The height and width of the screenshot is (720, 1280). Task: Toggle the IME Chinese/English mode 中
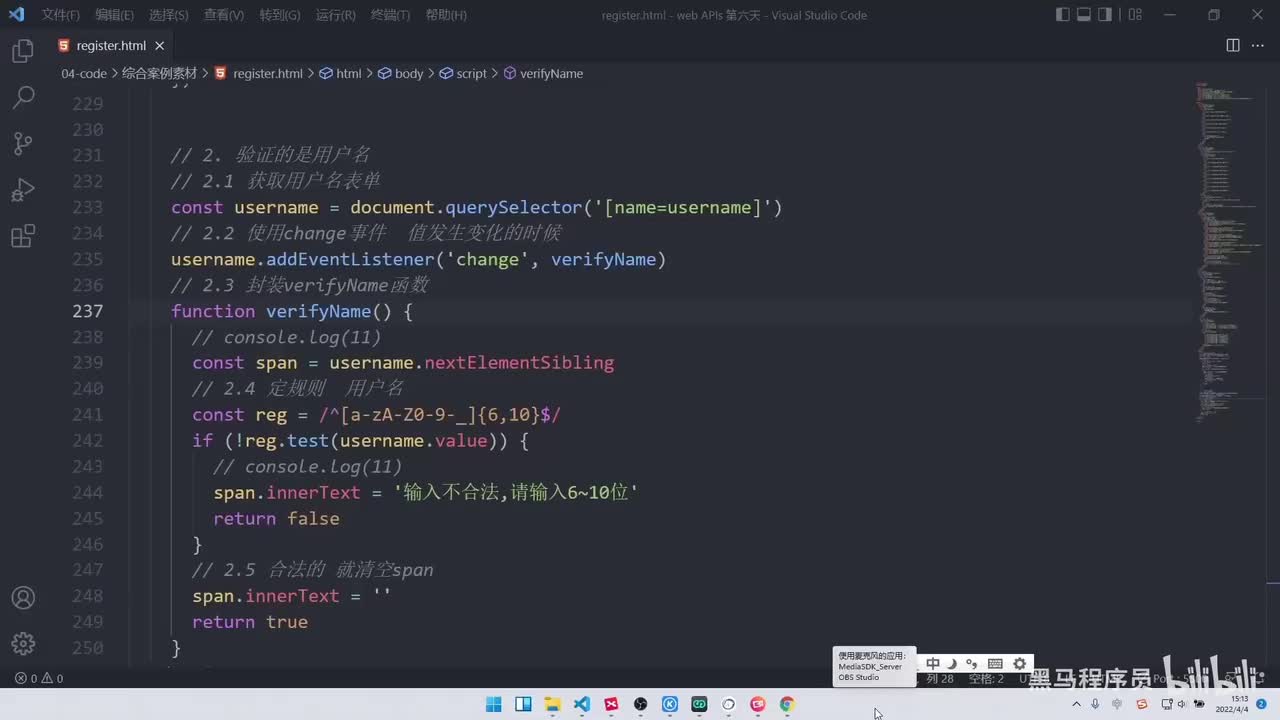pos(933,664)
